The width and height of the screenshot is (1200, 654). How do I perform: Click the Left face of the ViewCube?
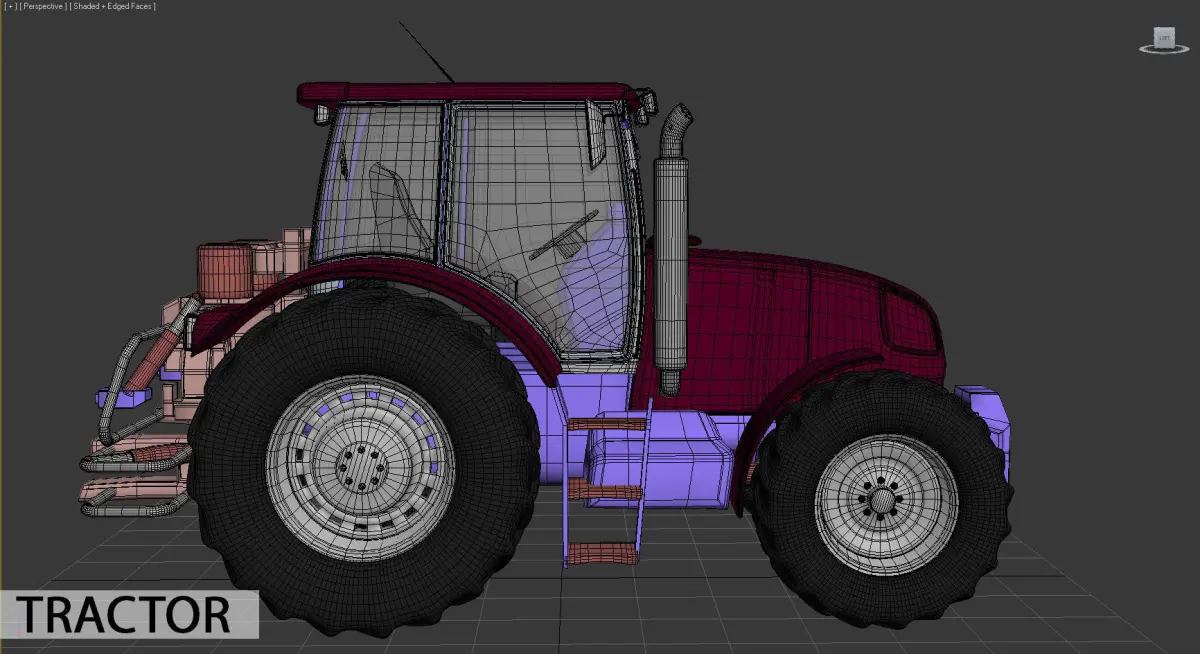(x=1164, y=39)
